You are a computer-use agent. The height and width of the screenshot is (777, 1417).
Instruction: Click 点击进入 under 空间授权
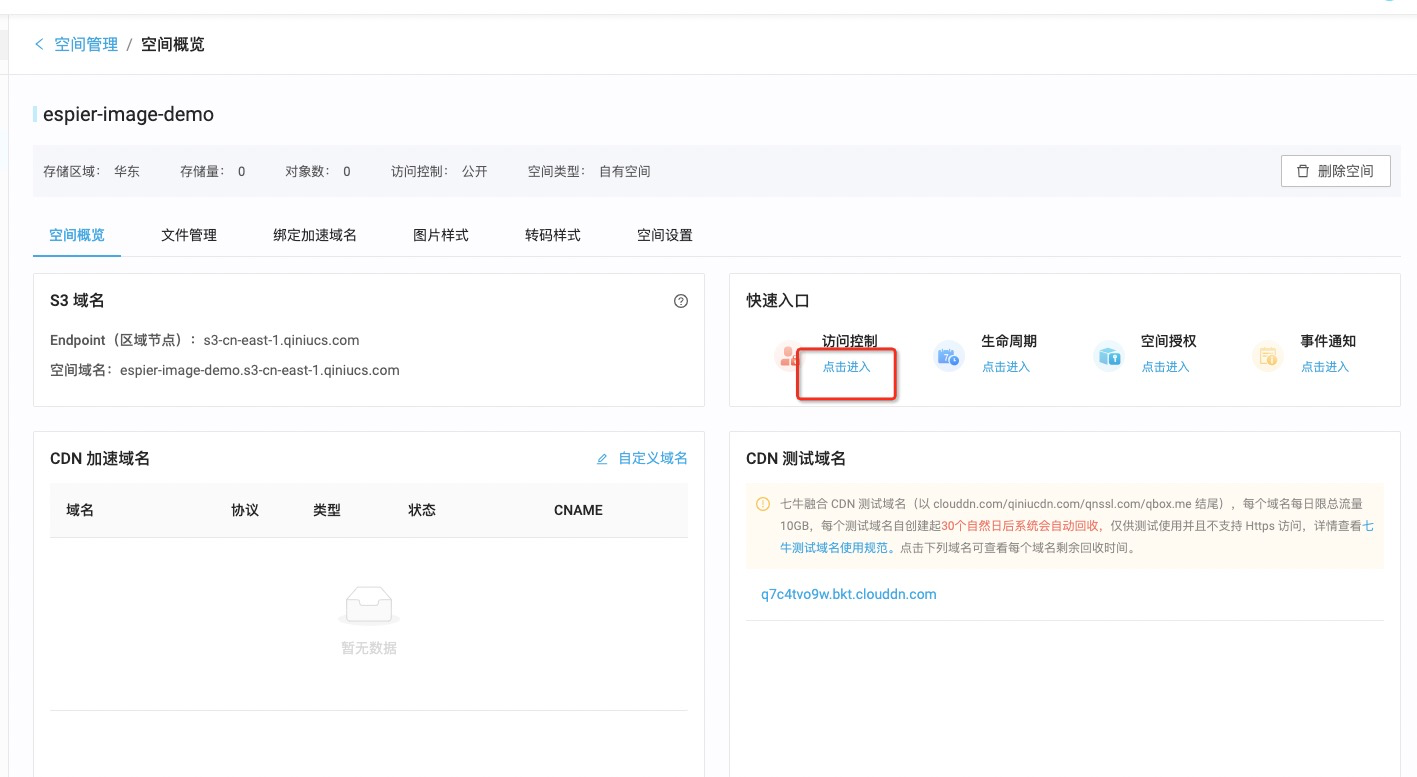1165,367
